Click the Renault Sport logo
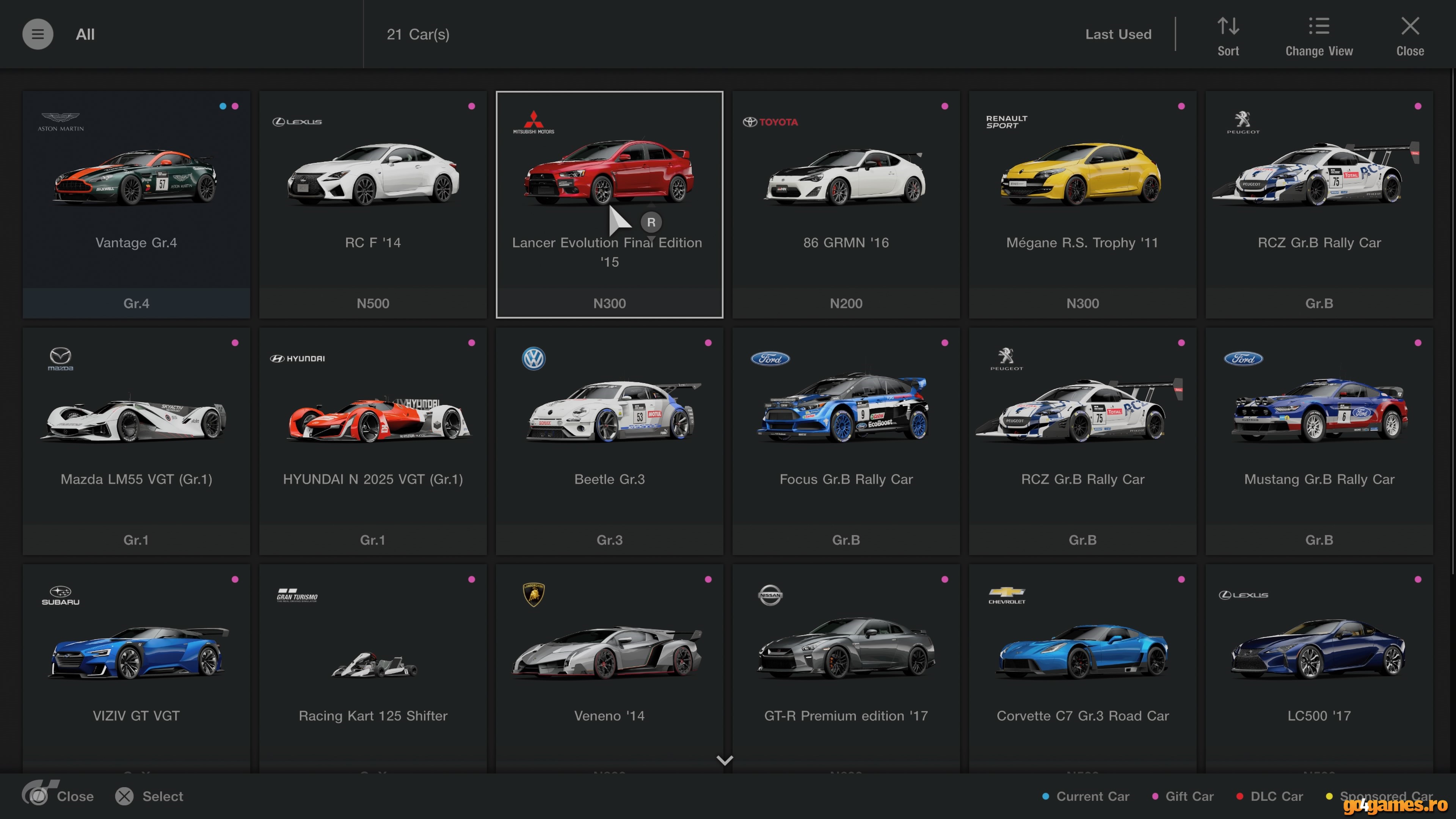The width and height of the screenshot is (1456, 819). [x=1007, y=121]
